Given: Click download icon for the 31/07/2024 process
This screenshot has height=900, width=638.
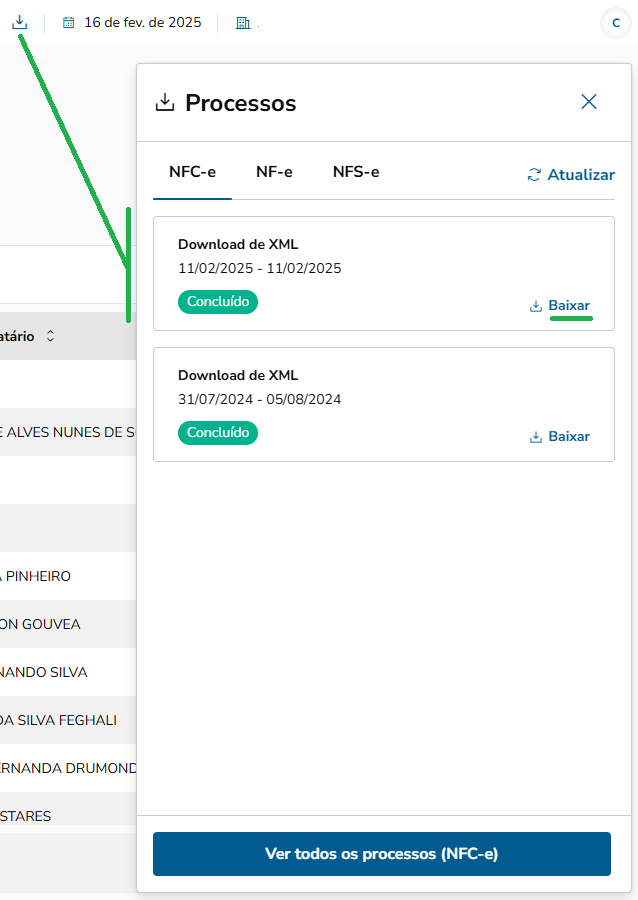Looking at the screenshot, I should 536,437.
